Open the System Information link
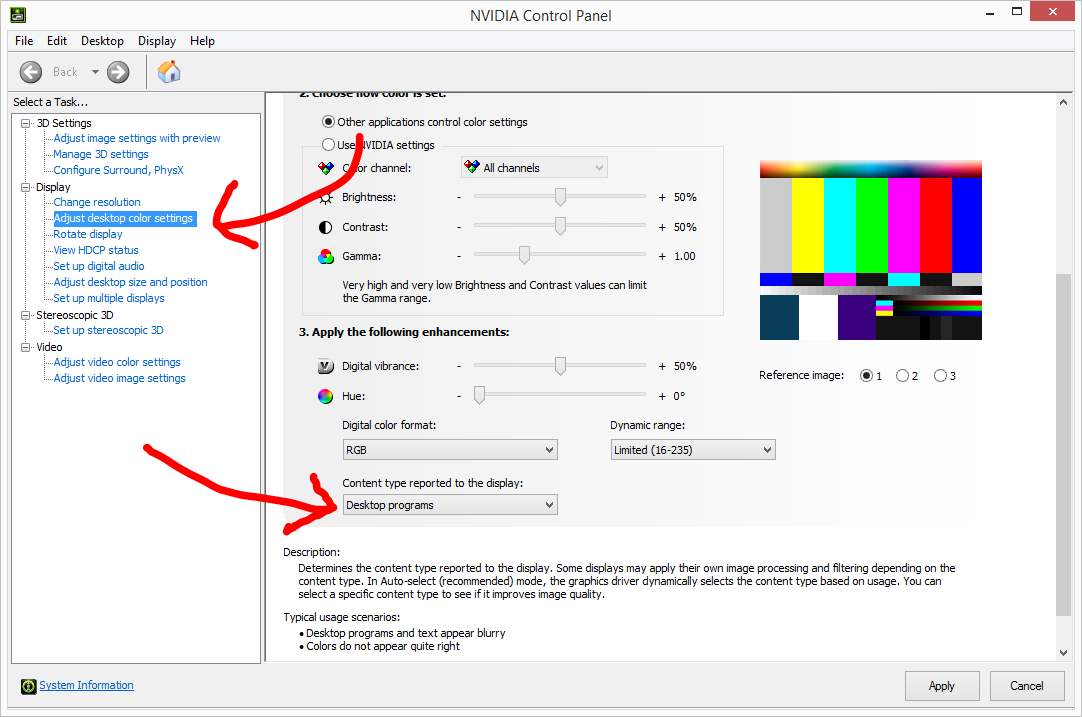The image size is (1082, 717). [86, 685]
